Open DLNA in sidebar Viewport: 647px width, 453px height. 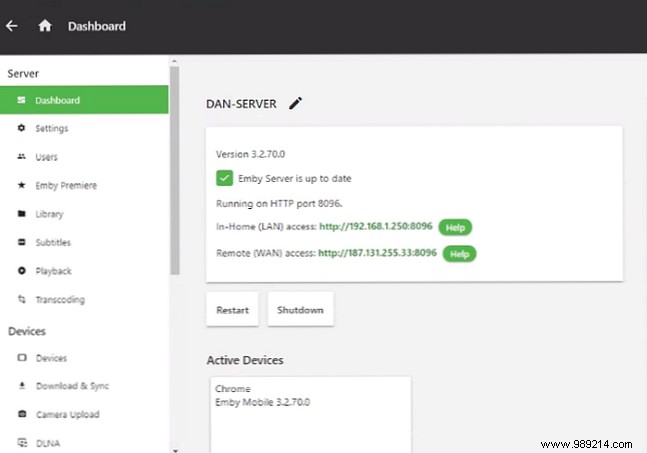(84, 441)
